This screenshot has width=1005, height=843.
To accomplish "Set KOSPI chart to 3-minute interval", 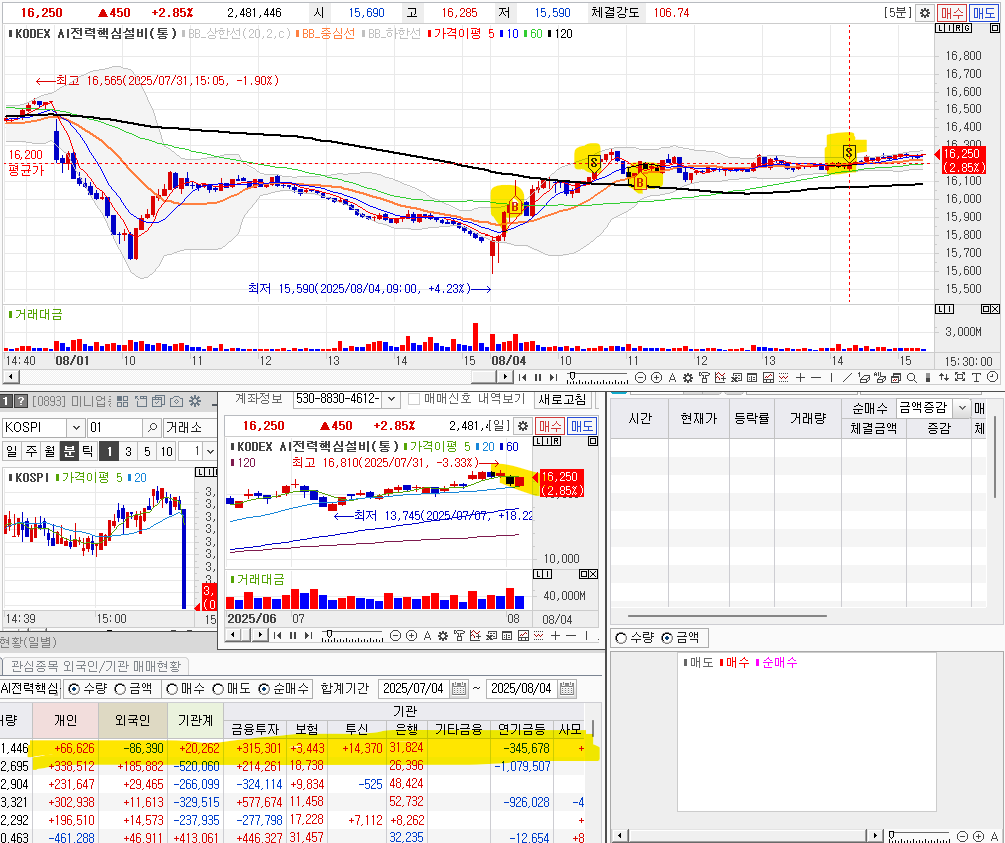I will coord(128,451).
